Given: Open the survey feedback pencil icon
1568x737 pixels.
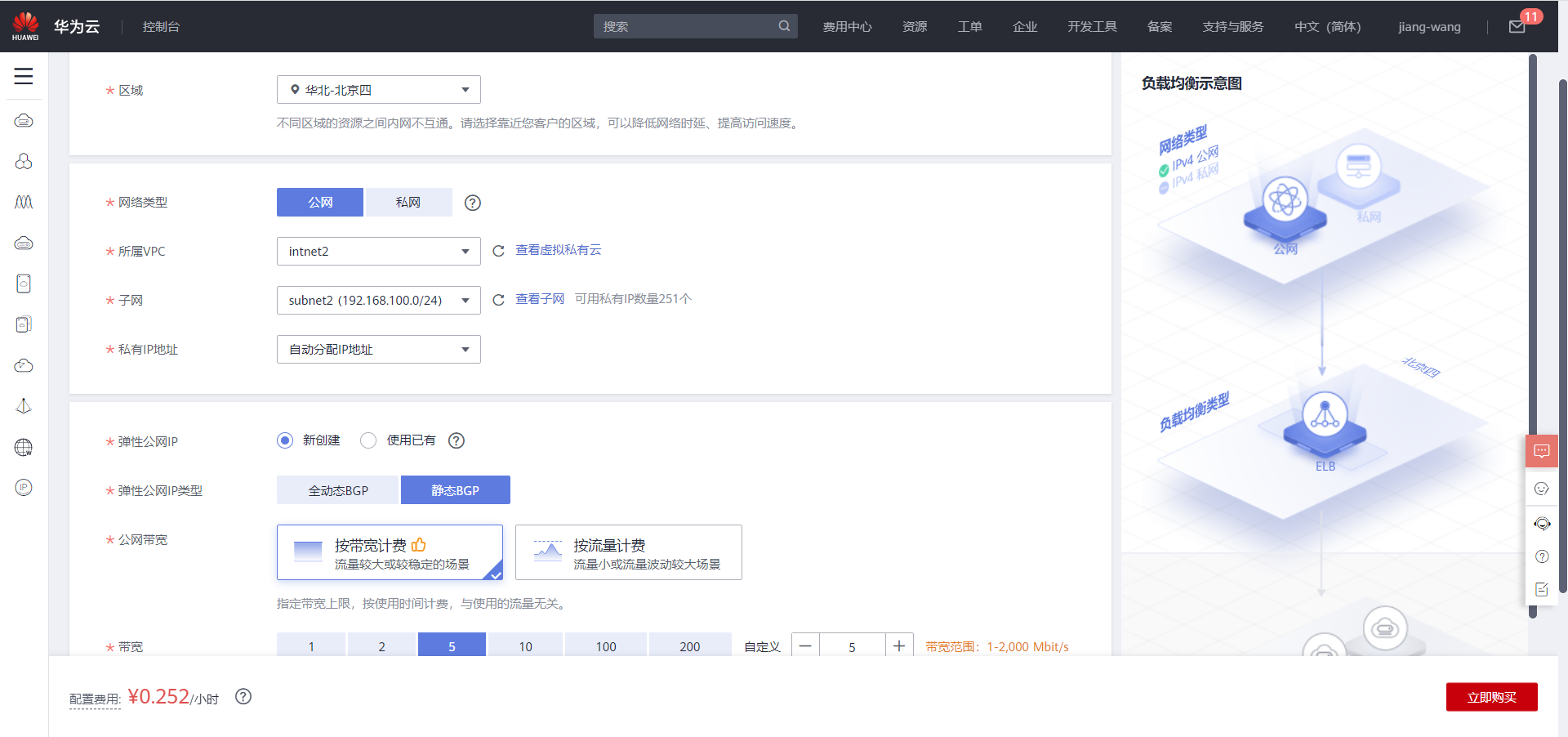Looking at the screenshot, I should point(1542,589).
